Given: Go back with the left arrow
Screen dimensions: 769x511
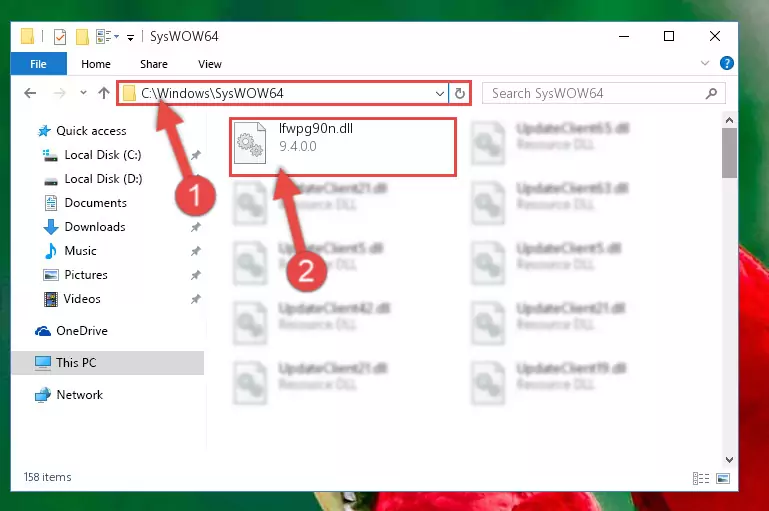Looking at the screenshot, I should point(30,93).
